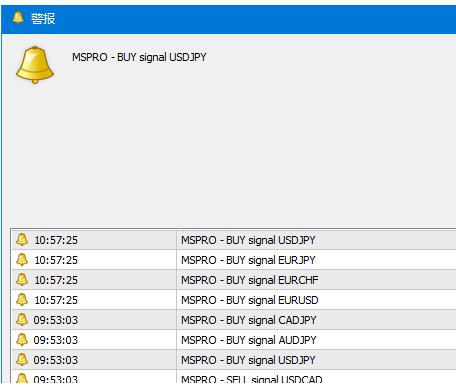Image resolution: width=456 pixels, height=387 pixels.
Task: Click the large yellow alert bell icon
Action: (x=35, y=65)
